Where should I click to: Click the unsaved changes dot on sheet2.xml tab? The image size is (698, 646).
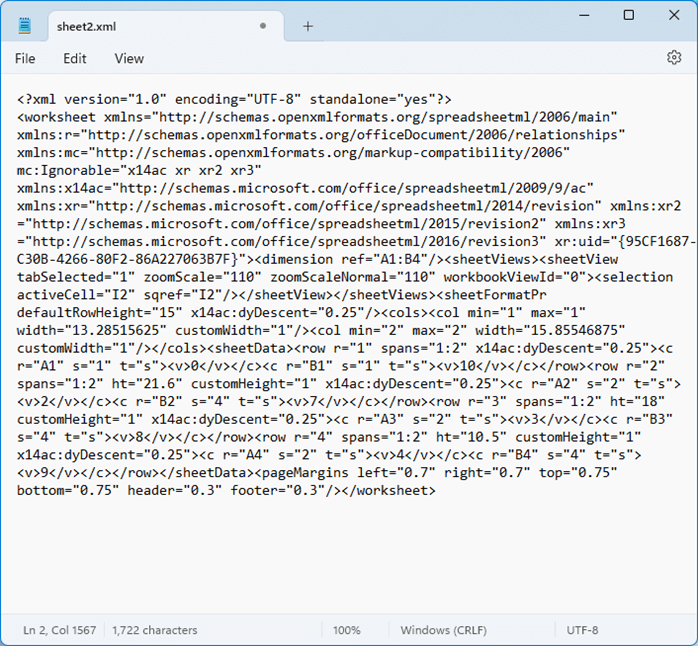point(262,26)
